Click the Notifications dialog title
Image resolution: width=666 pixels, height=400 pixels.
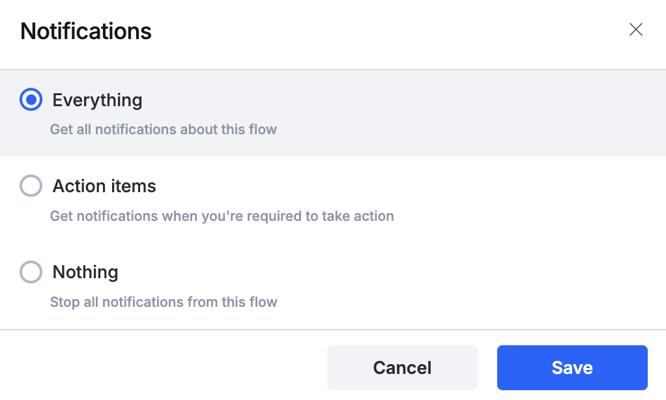click(86, 31)
